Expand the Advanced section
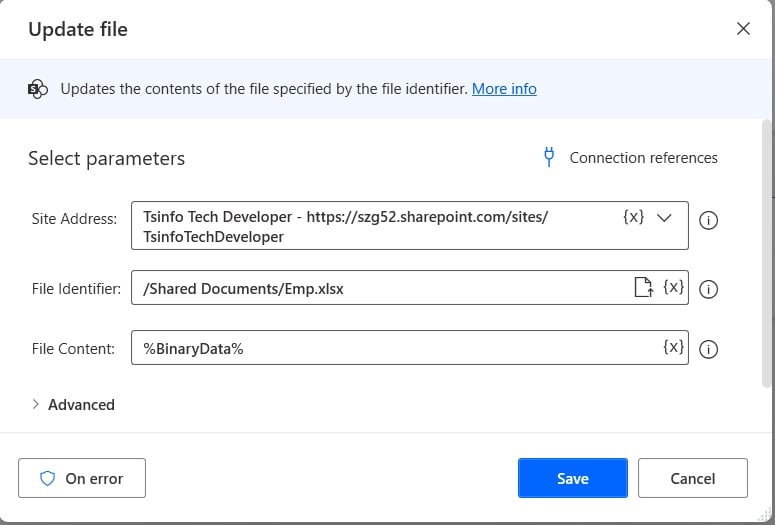775x525 pixels. click(73, 404)
